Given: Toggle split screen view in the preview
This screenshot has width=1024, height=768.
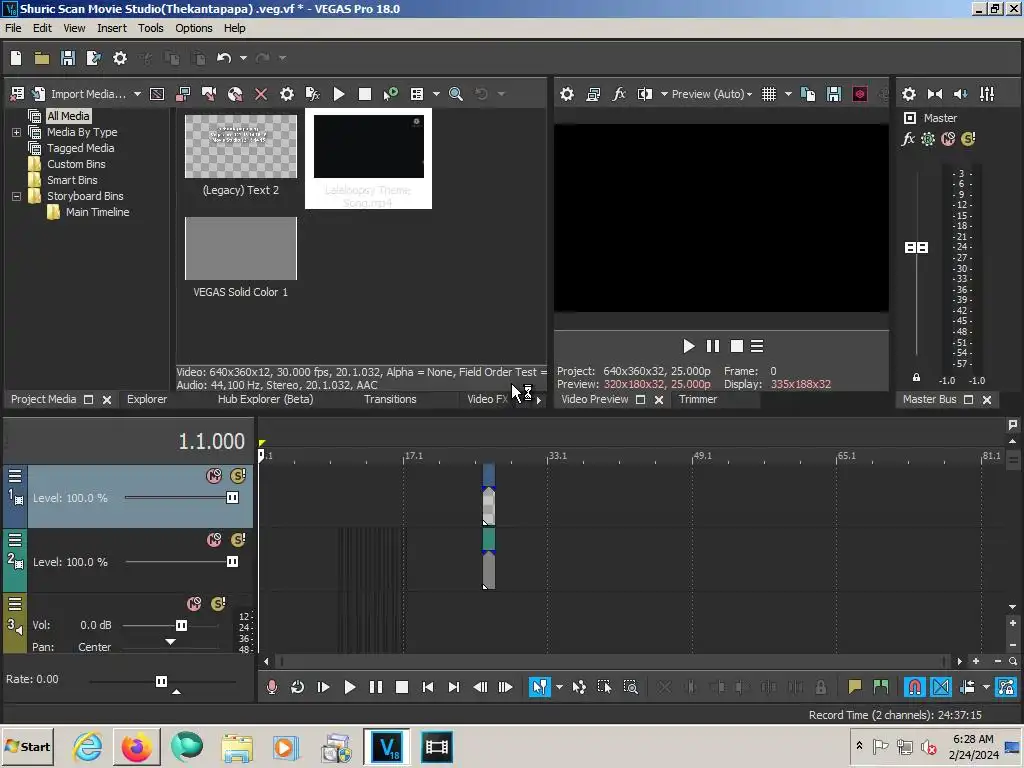Looking at the screenshot, I should click(645, 94).
